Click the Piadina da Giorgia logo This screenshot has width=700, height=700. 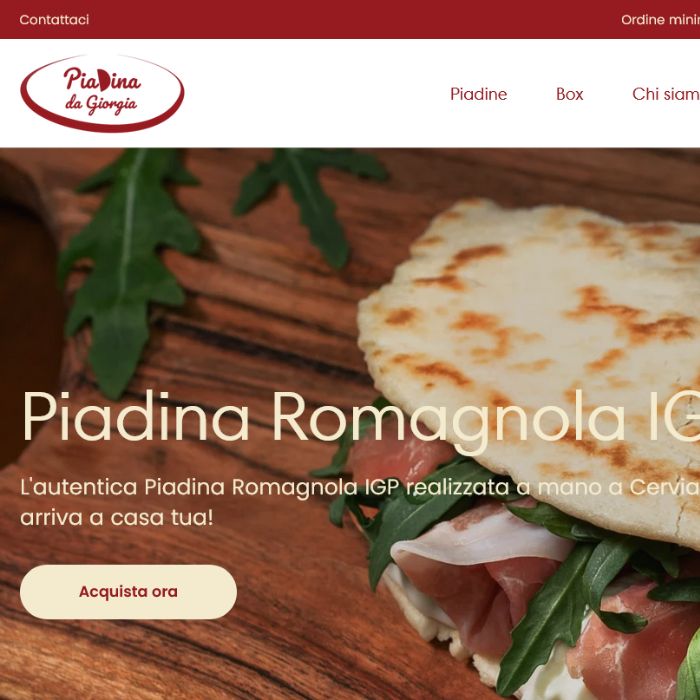[x=102, y=93]
